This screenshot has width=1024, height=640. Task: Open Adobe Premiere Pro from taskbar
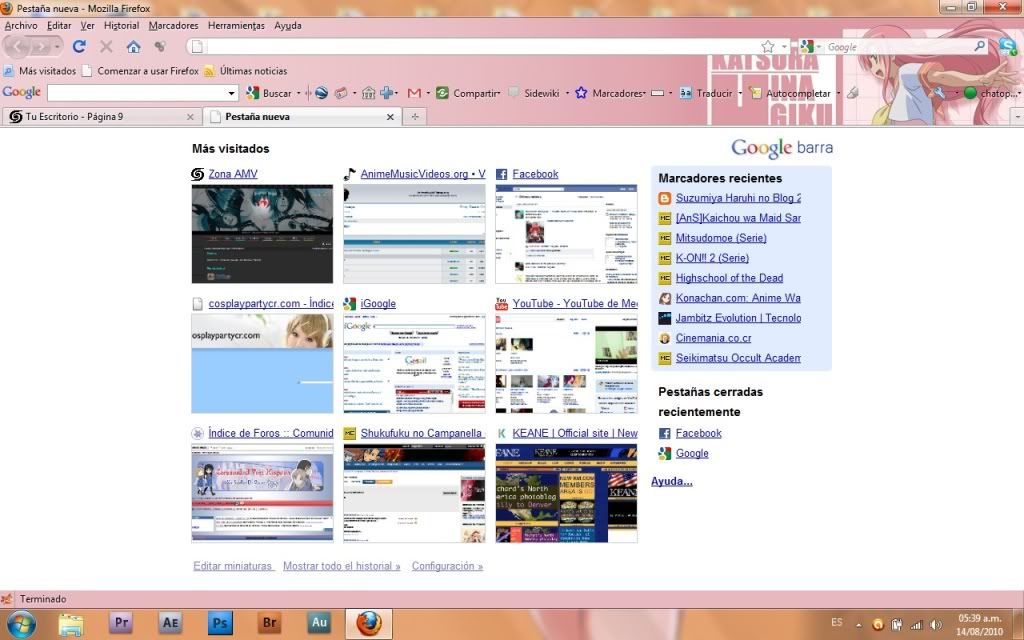[x=121, y=623]
